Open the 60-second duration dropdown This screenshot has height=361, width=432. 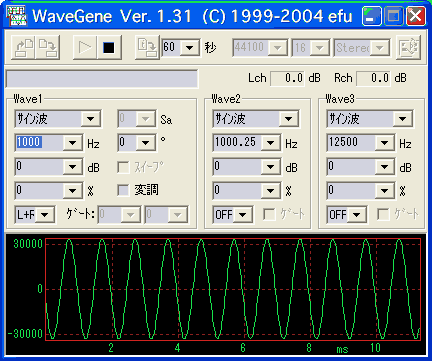(190, 47)
